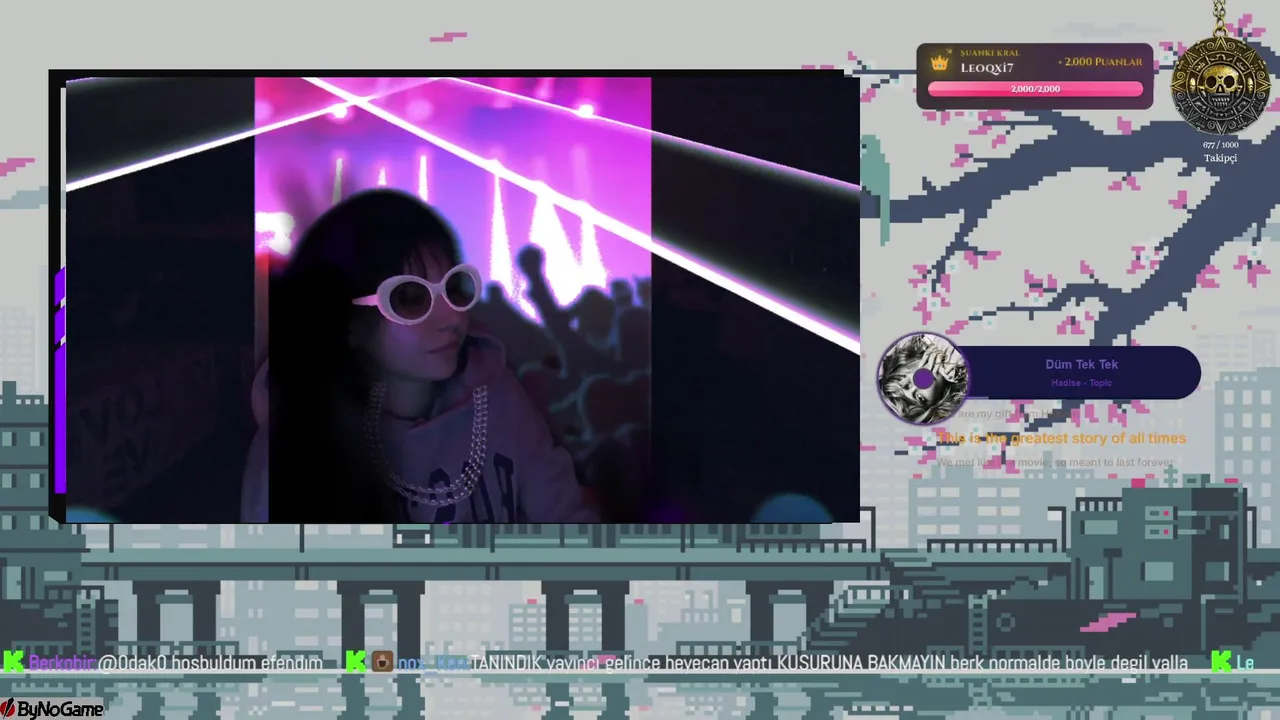Click the chat message '@0dak0 hosbuldum efendim'
The height and width of the screenshot is (720, 1280).
point(211,663)
